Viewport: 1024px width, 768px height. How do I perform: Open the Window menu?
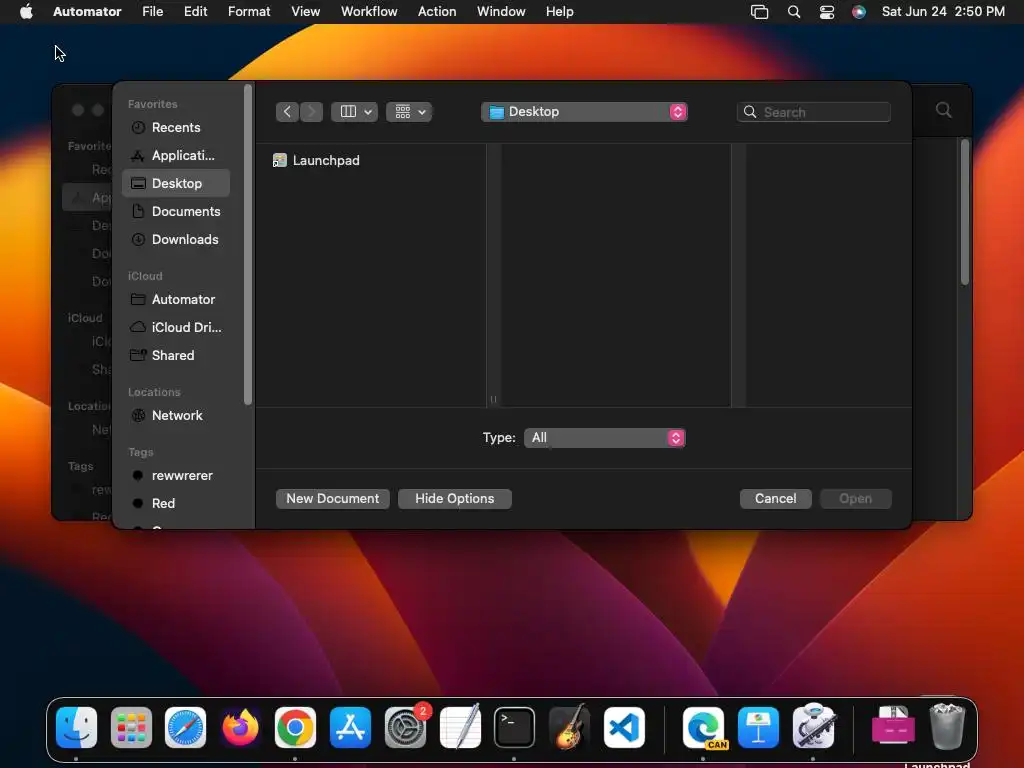[x=501, y=12]
